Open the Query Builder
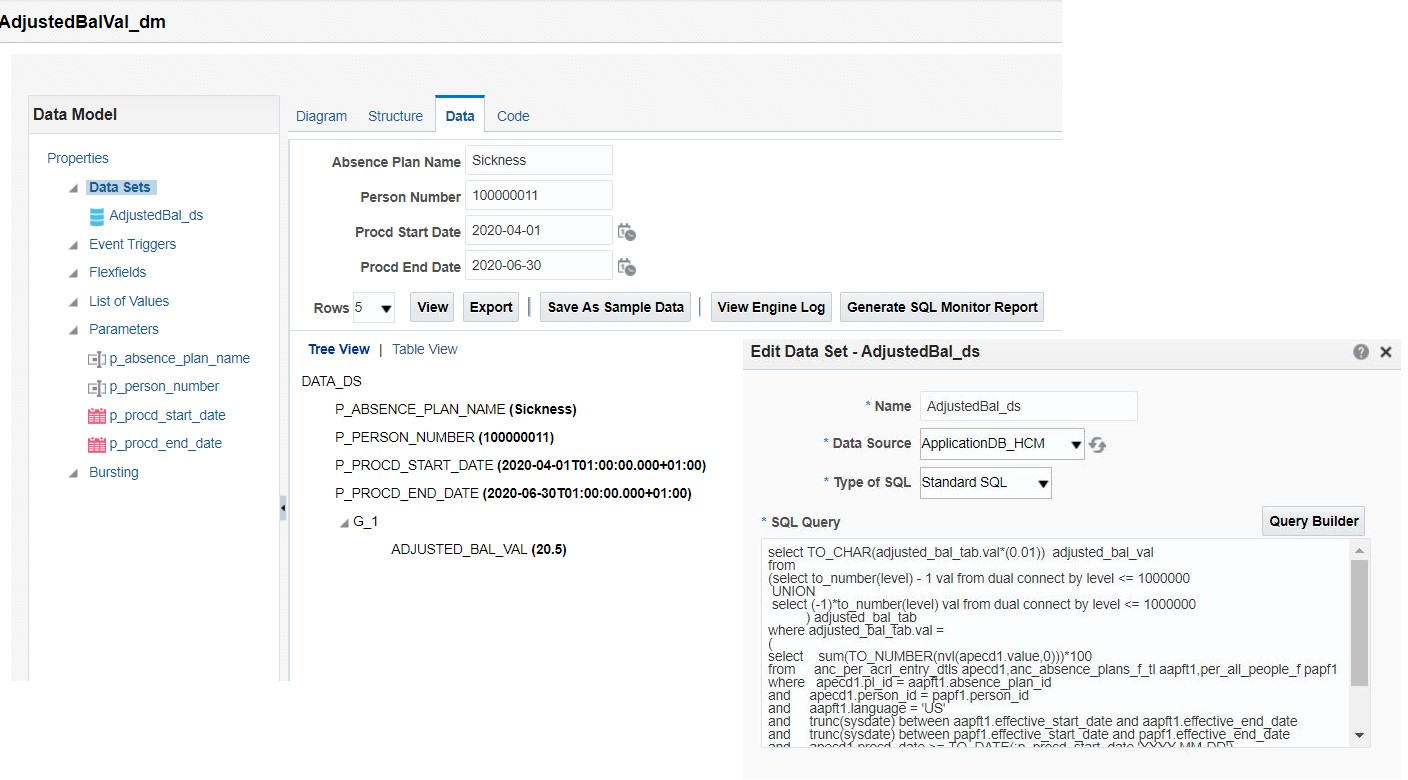 click(1313, 520)
